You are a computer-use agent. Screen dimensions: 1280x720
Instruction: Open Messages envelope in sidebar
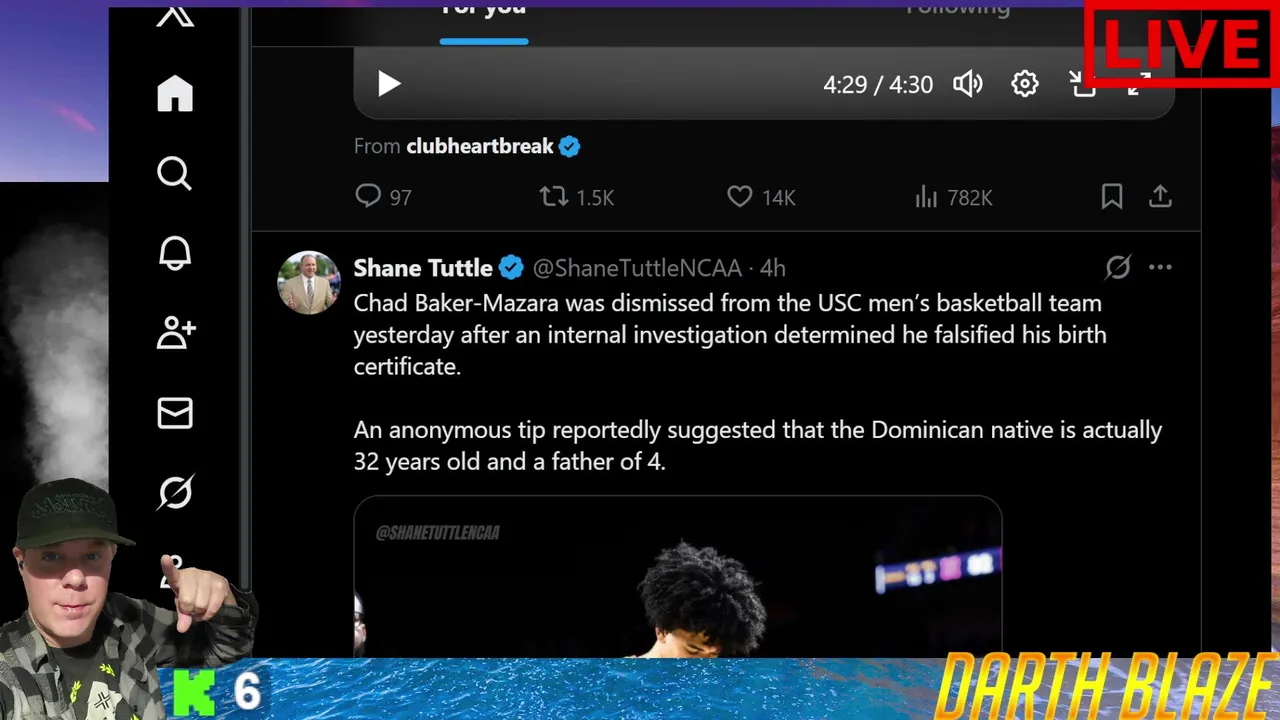coord(175,413)
